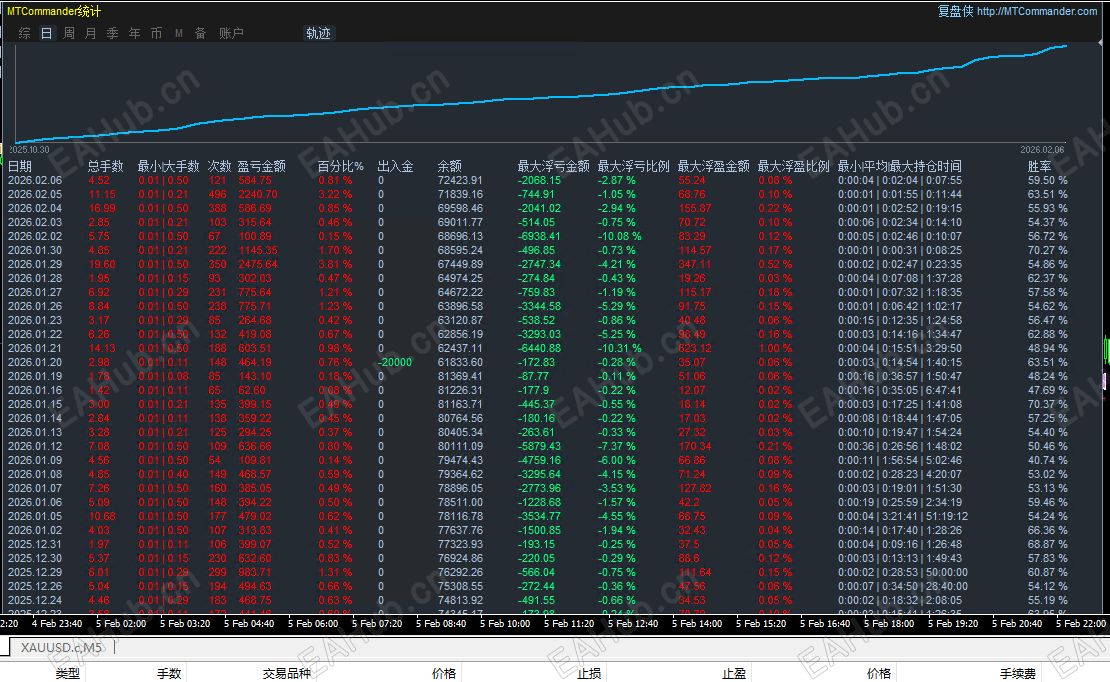Open the 币 symbol statistics tab

pyautogui.click(x=156, y=33)
